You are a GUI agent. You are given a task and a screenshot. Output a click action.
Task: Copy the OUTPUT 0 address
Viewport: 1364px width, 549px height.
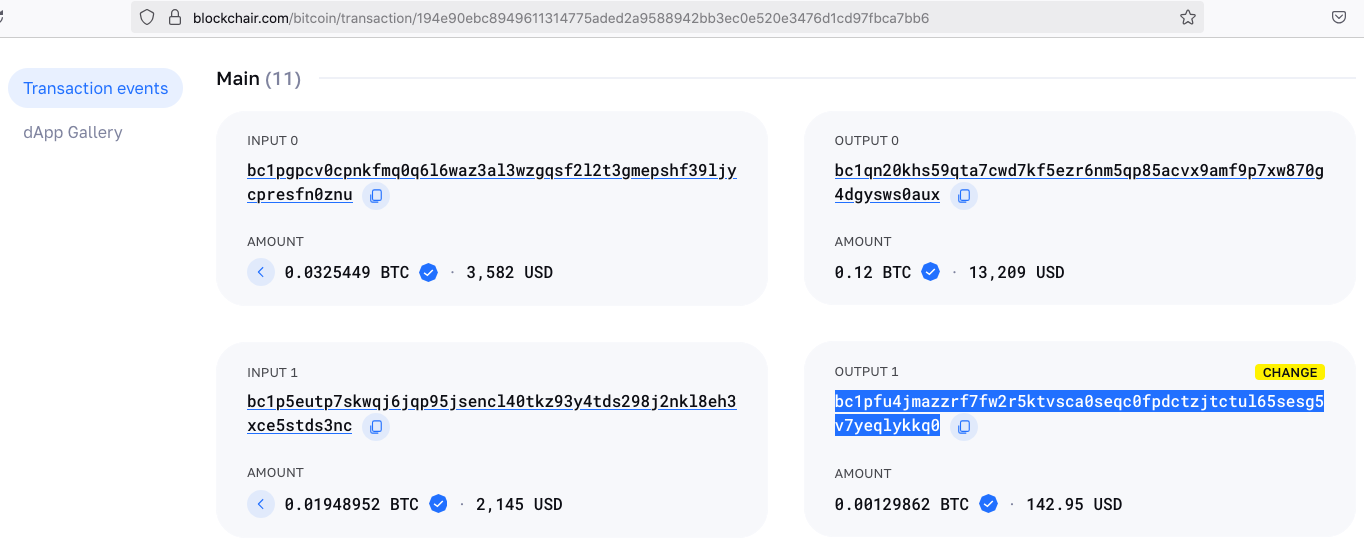coord(964,196)
